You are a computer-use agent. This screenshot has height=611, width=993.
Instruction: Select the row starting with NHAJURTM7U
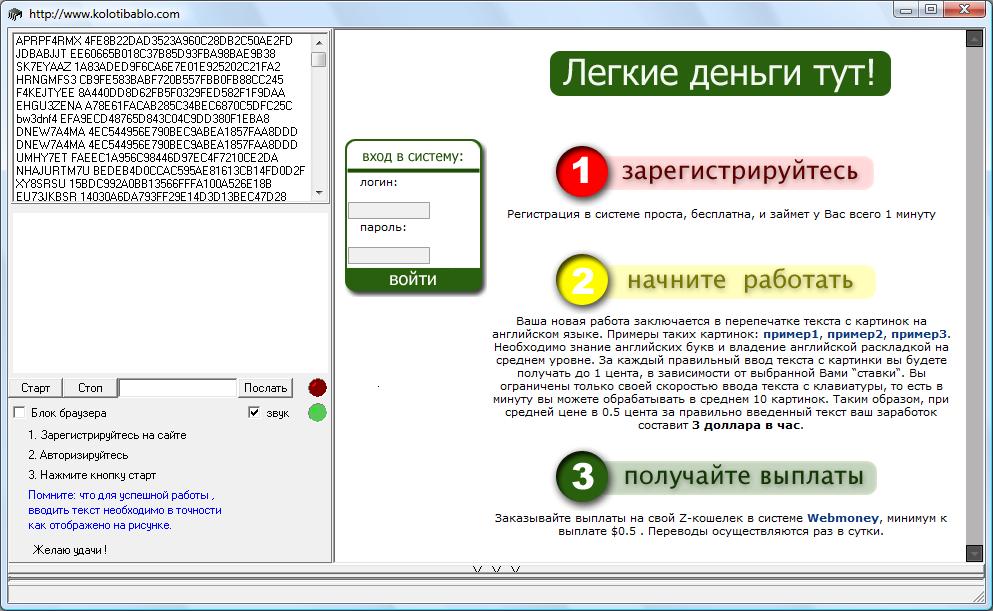[160, 170]
